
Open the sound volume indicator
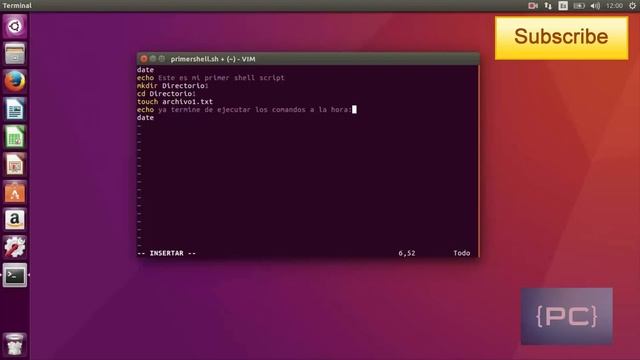(595, 6)
